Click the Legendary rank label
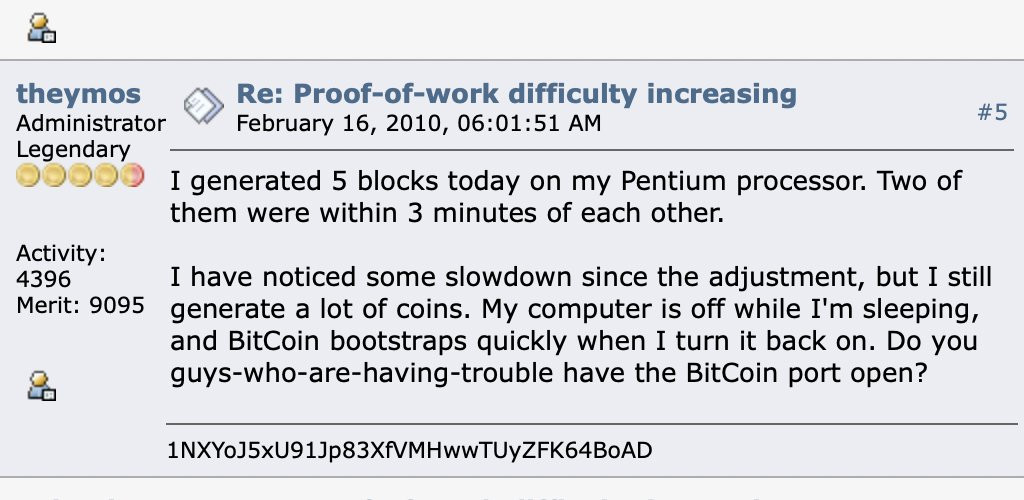This screenshot has height=500, width=1024. 73,149
